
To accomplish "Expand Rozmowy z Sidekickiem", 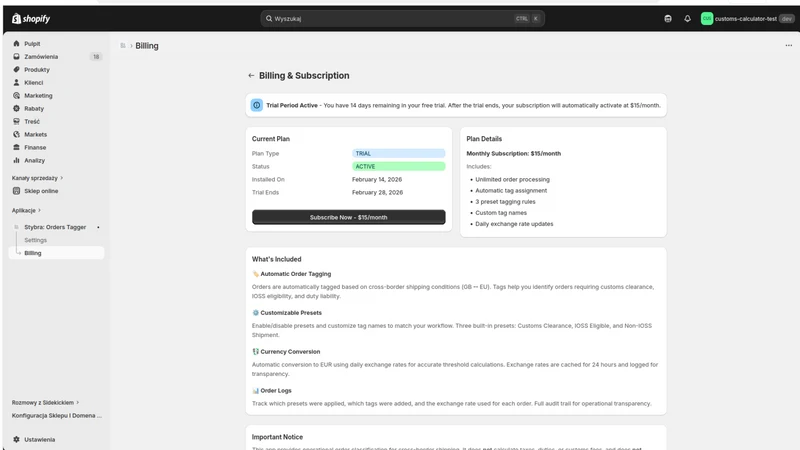I will coord(45,403).
